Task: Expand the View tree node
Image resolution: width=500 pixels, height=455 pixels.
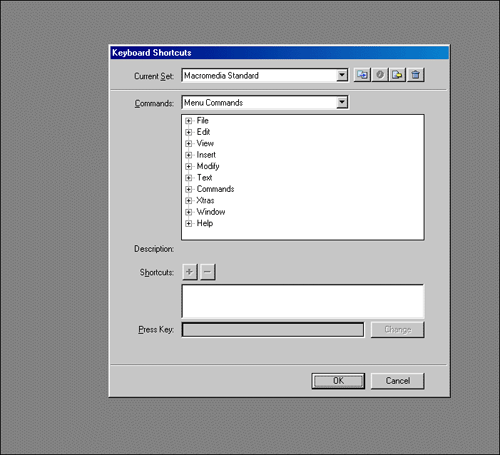Action: (189, 144)
